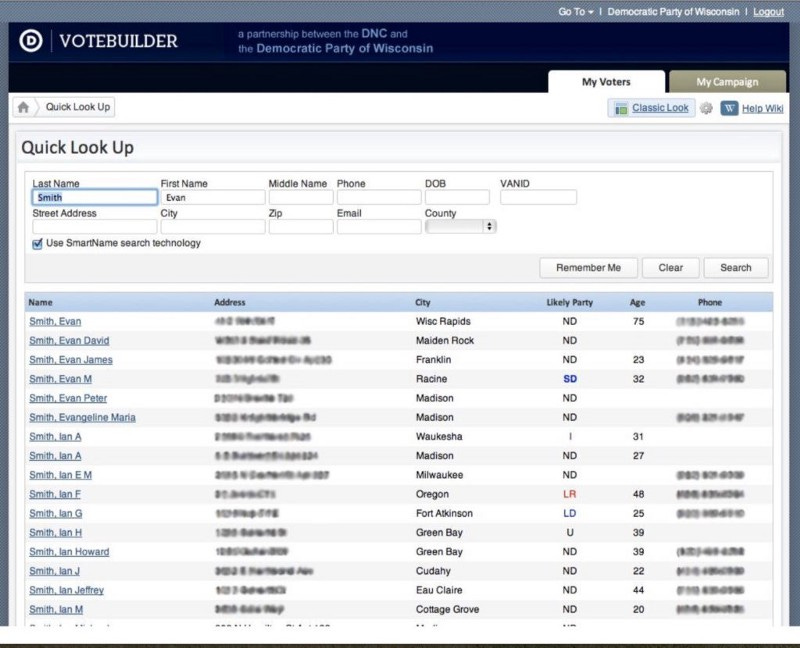This screenshot has width=800, height=648.
Task: Click the Quick Look Up breadcrumb
Action: pyautogui.click(x=78, y=107)
